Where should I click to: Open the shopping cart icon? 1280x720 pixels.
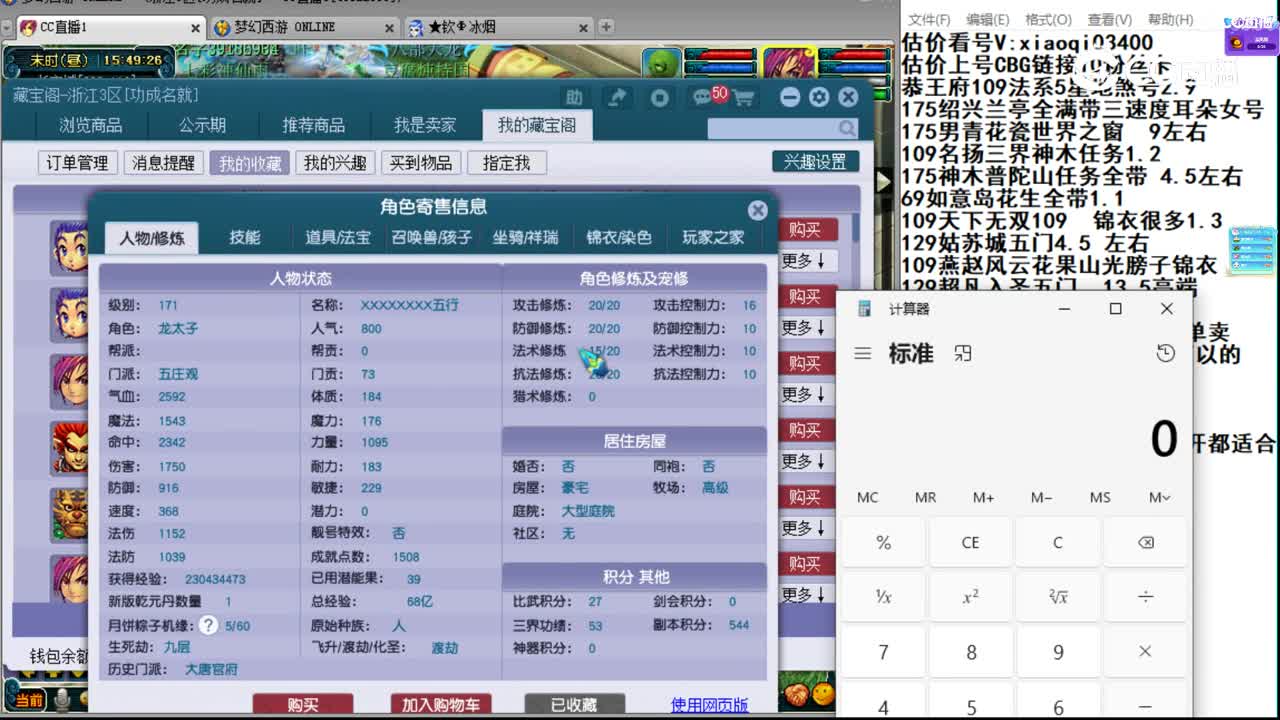(743, 97)
